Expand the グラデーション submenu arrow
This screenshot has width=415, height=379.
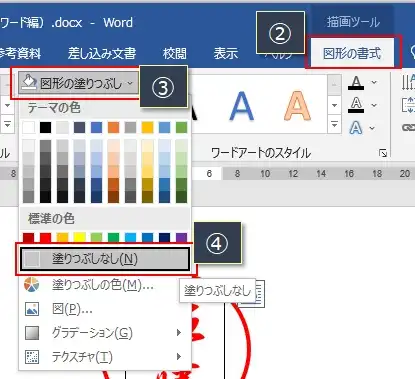tap(179, 333)
